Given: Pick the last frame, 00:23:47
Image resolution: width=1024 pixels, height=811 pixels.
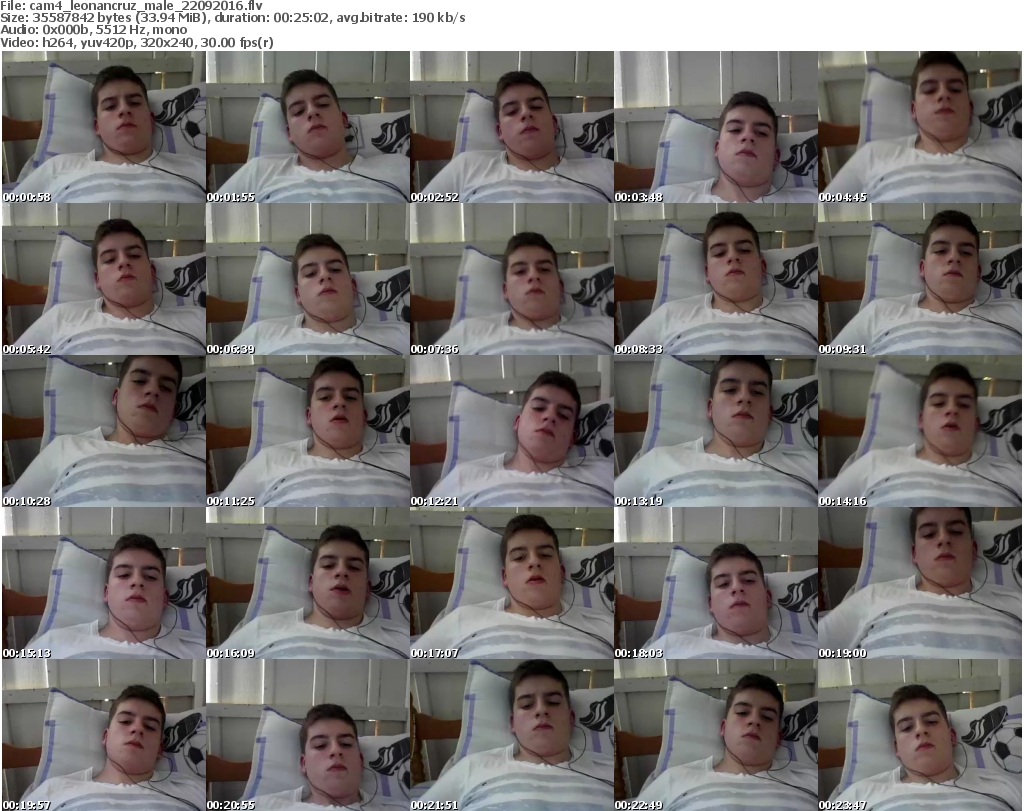Looking at the screenshot, I should click(920, 735).
